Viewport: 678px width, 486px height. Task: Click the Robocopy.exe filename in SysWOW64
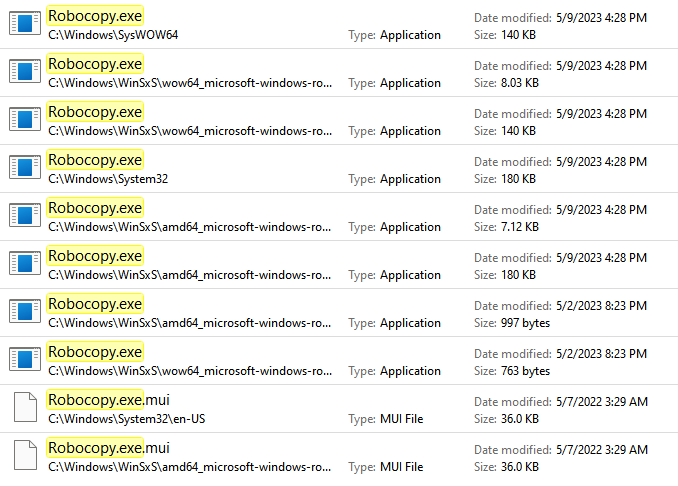click(95, 16)
